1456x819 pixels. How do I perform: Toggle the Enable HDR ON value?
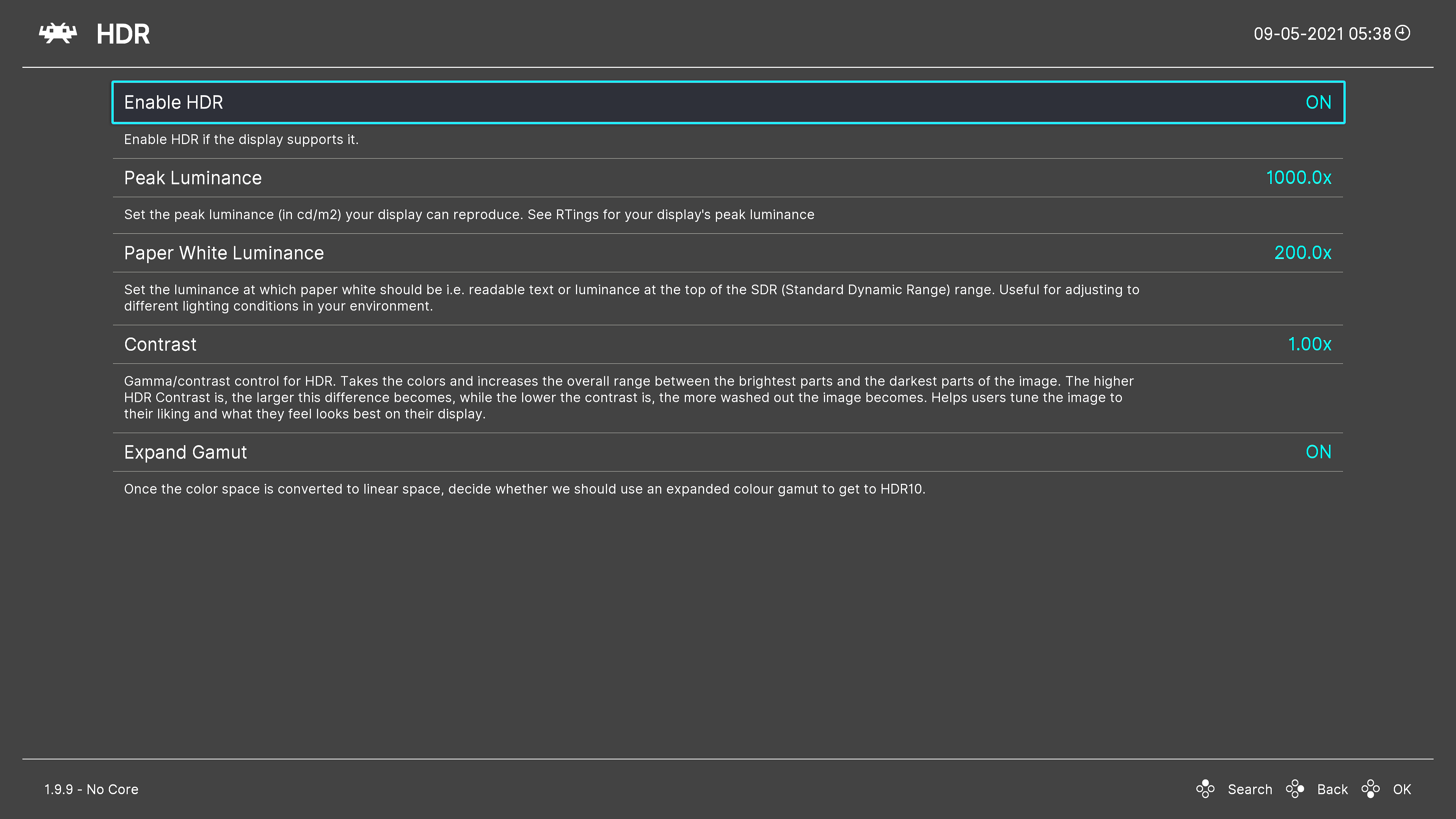1318,102
